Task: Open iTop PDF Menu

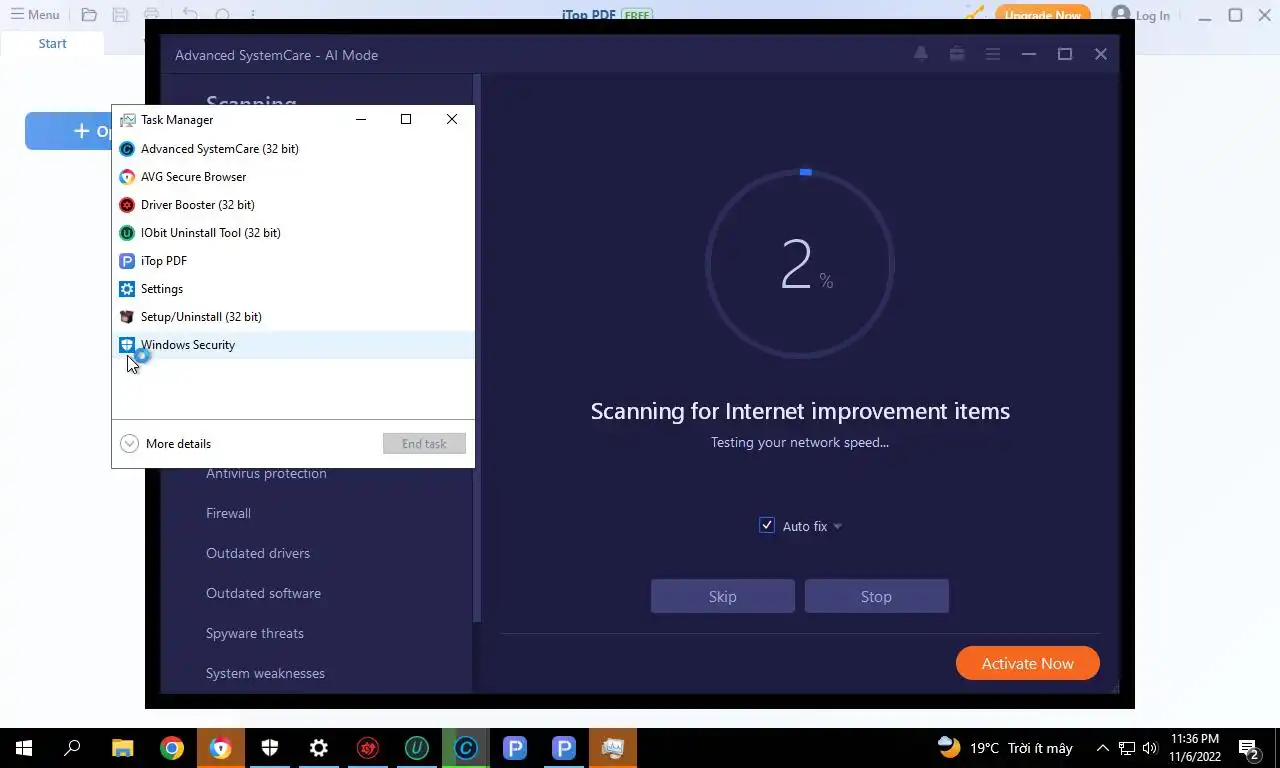Action: pos(35,15)
